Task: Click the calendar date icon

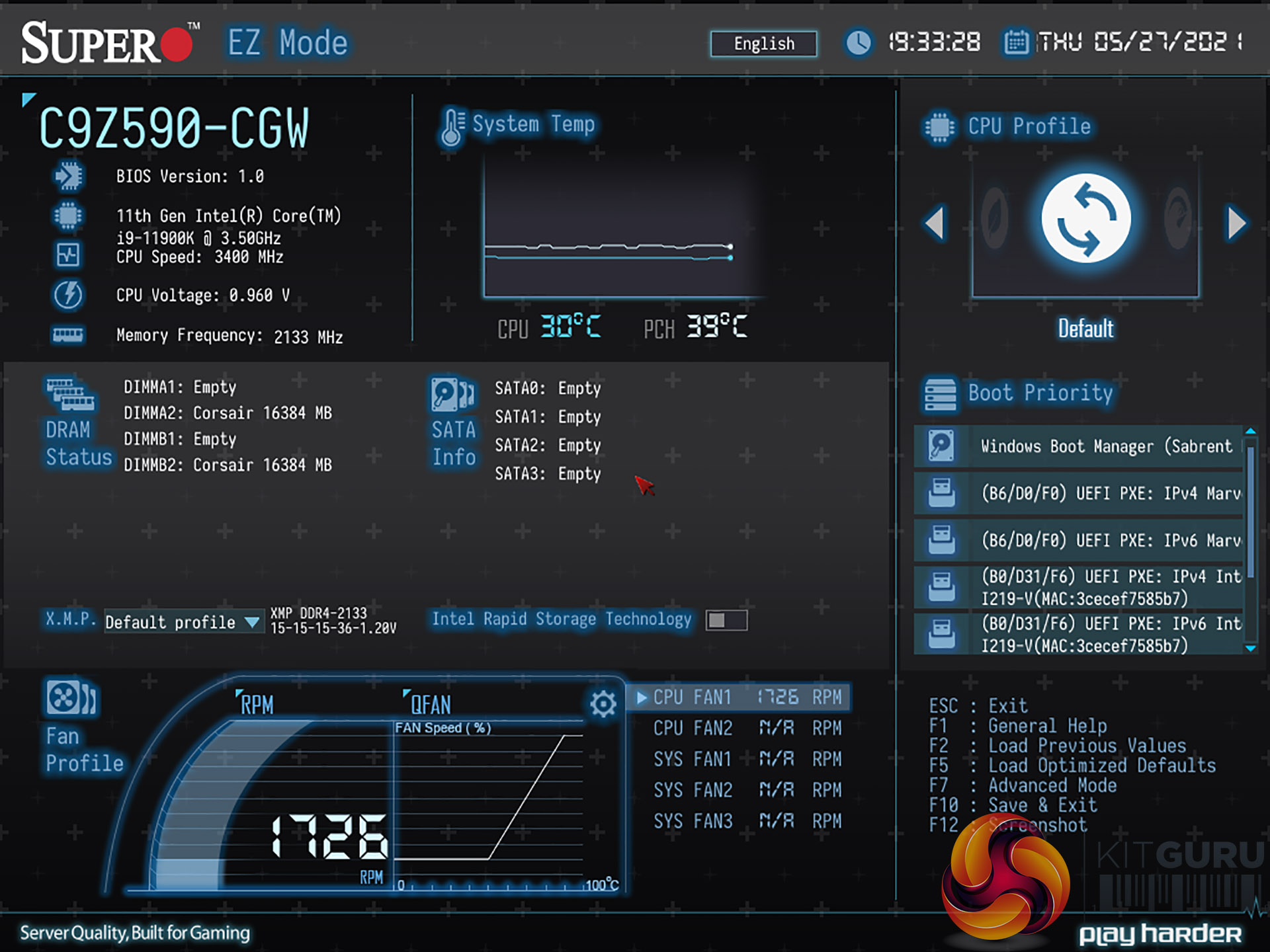Action: click(1016, 43)
